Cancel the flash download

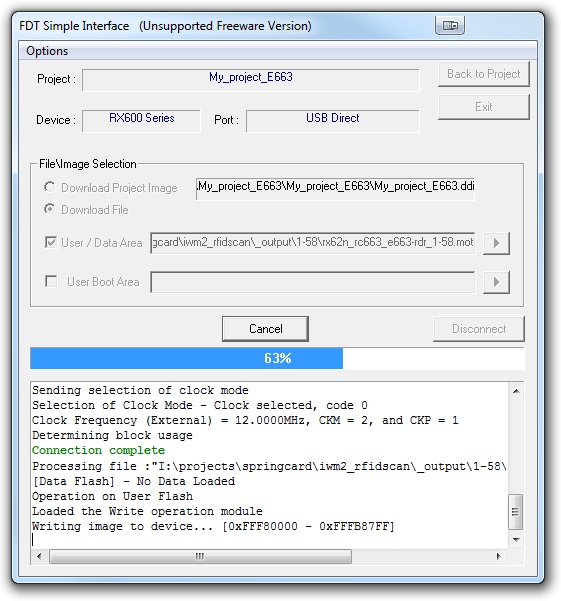tap(265, 329)
